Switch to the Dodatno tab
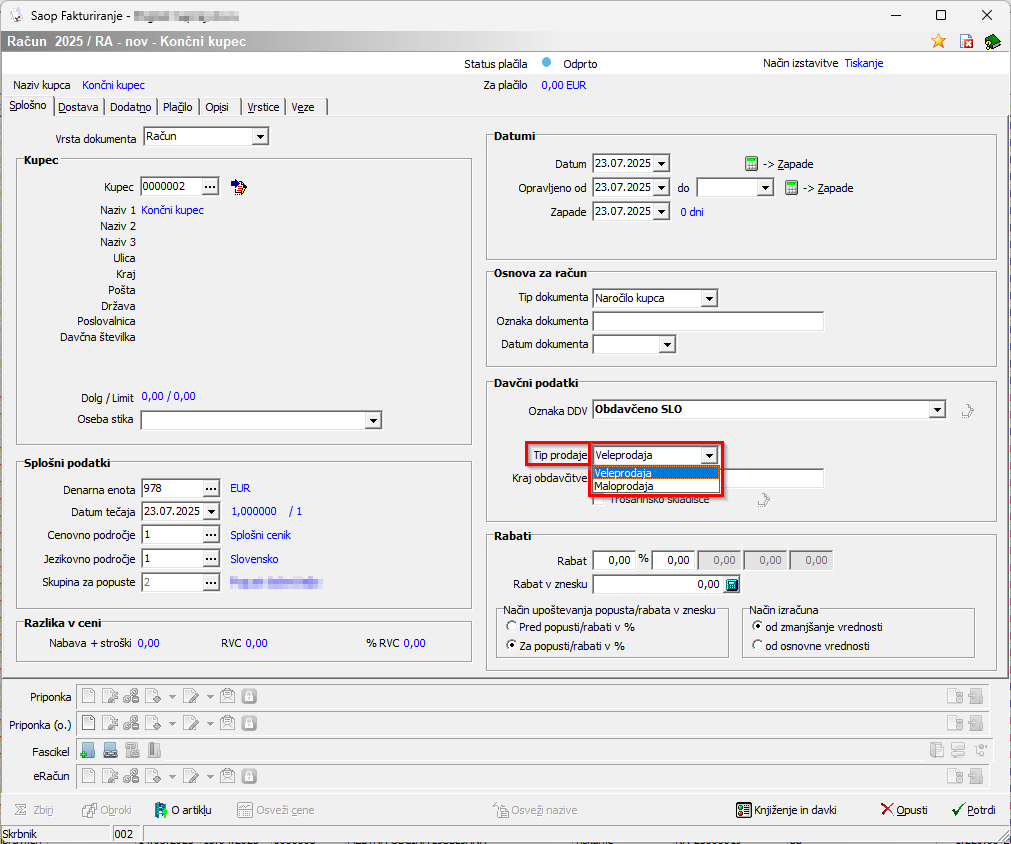The height and width of the screenshot is (844, 1011). point(130,107)
